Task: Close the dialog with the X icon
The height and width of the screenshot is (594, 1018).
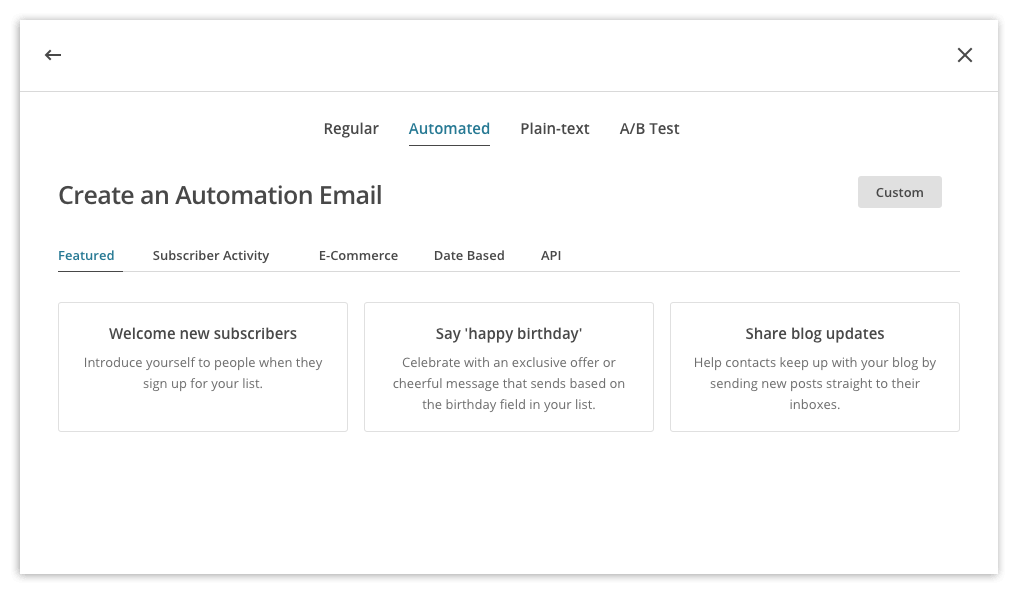Action: (x=965, y=55)
